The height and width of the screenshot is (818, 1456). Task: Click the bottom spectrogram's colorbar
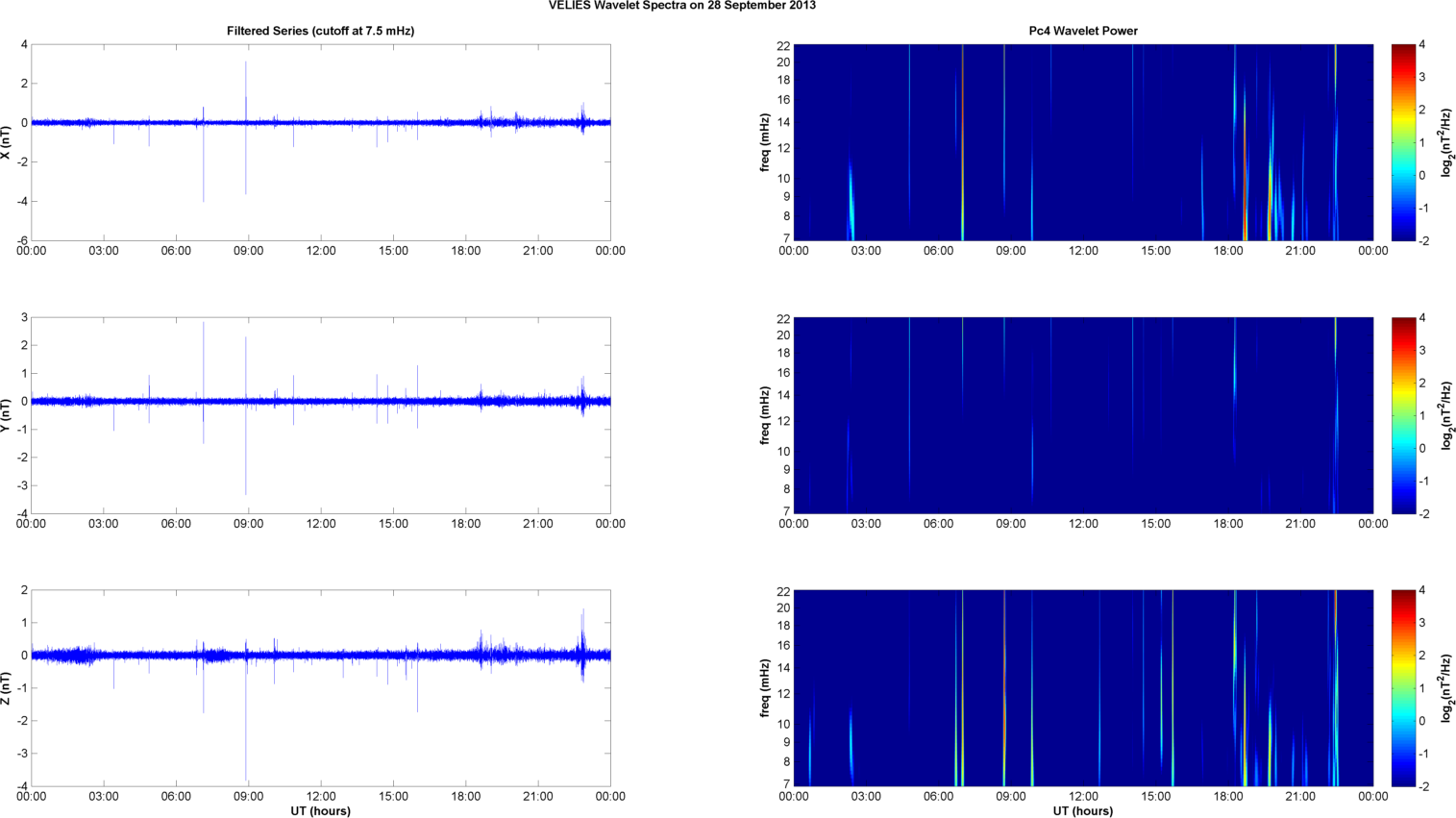[1403, 688]
